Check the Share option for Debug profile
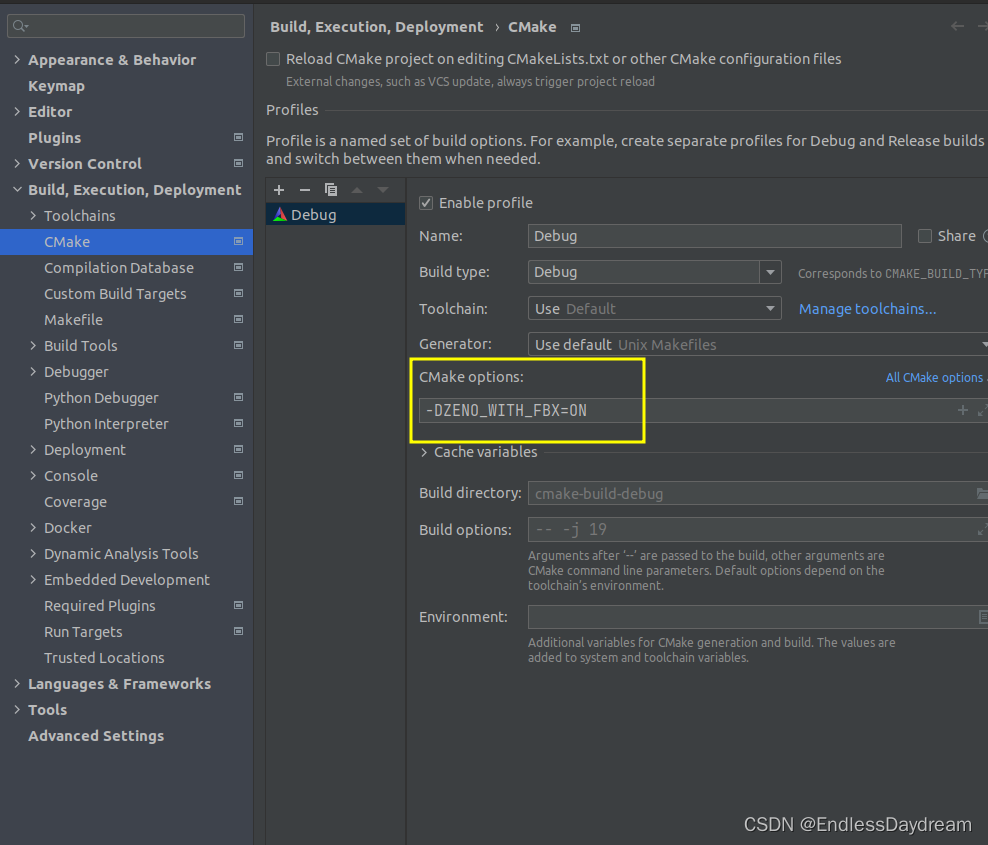 point(925,236)
